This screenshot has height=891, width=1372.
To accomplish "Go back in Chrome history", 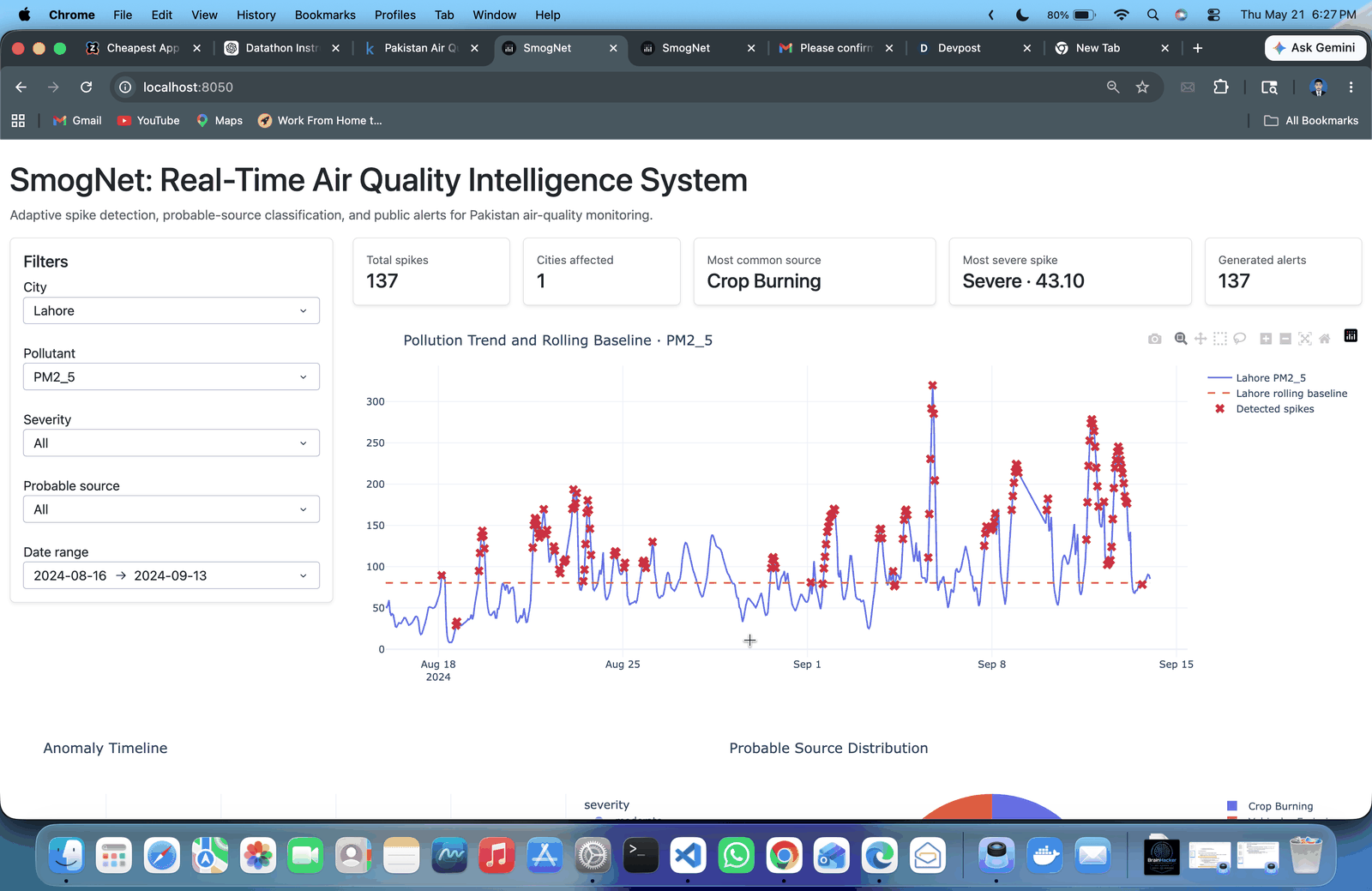I will pos(21,87).
